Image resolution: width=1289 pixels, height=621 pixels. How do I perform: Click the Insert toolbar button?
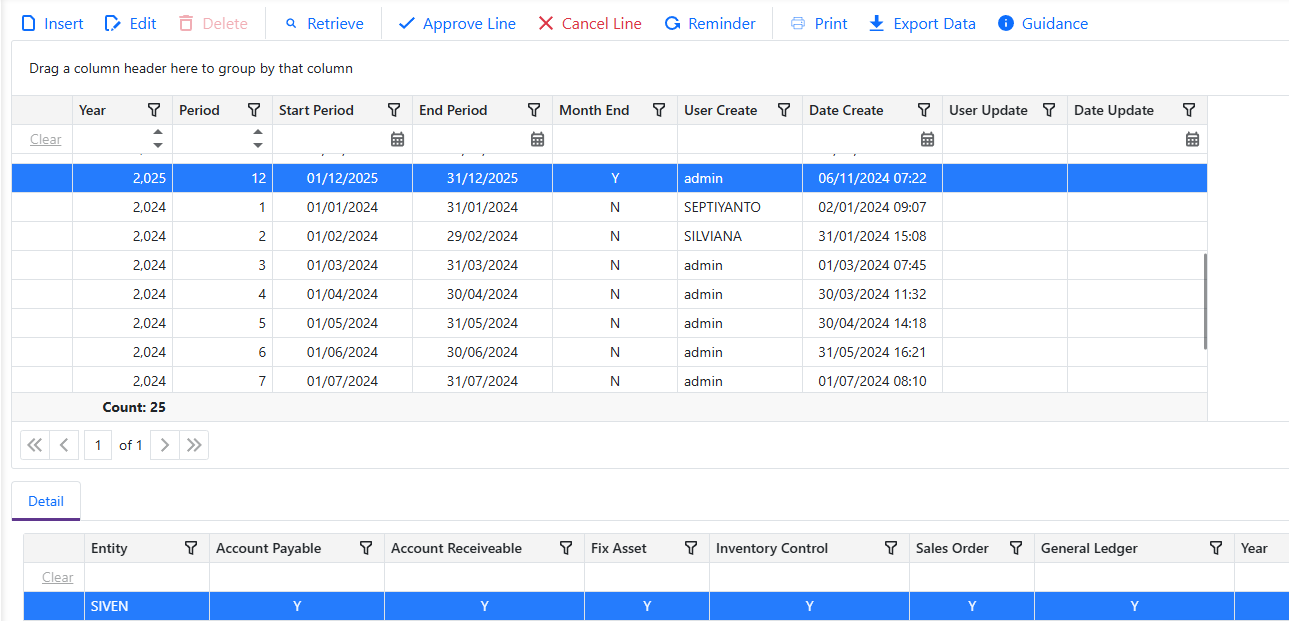(x=52, y=23)
